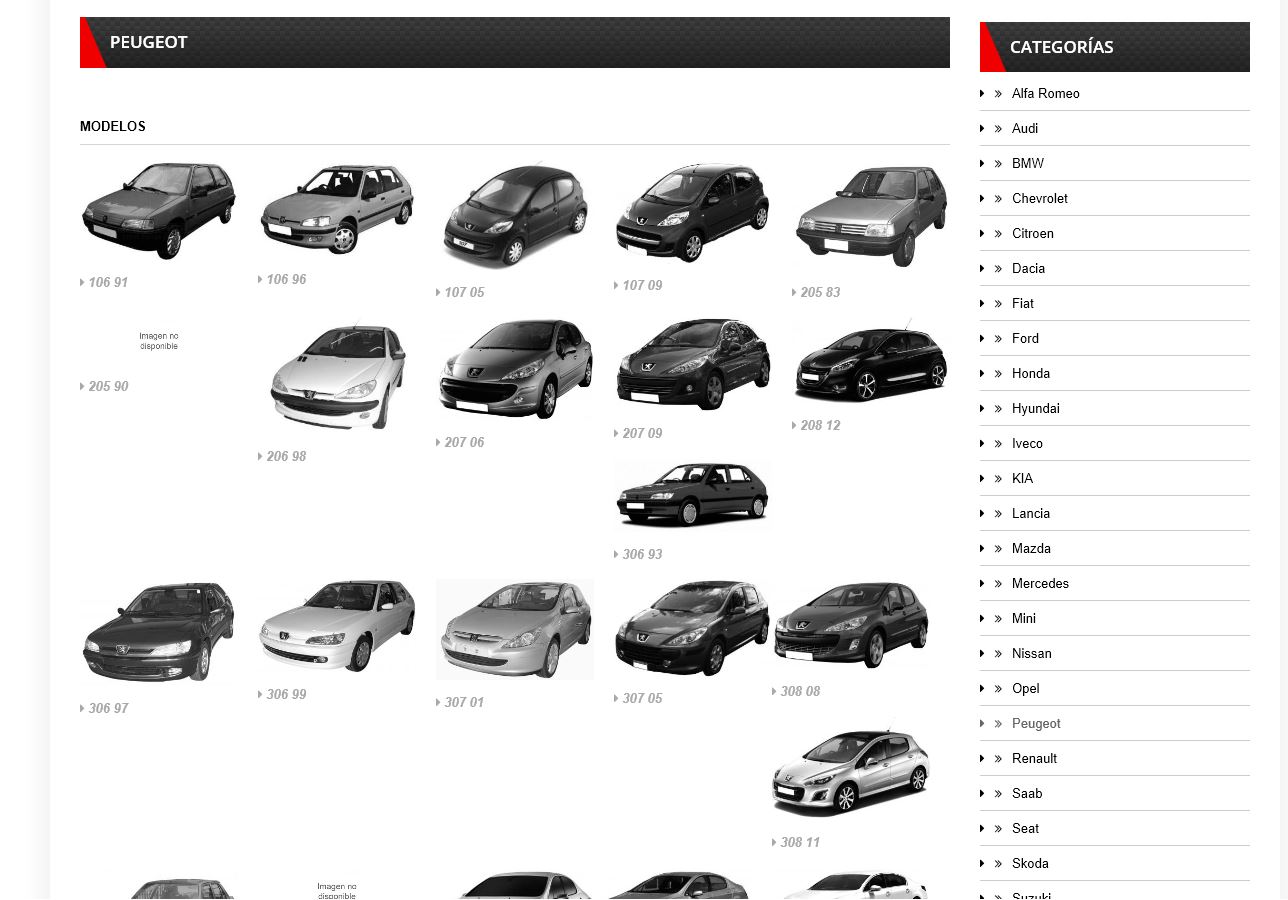Screen dimensions: 1288x900
Task: Select the 306 97 car photo
Action: click(158, 633)
